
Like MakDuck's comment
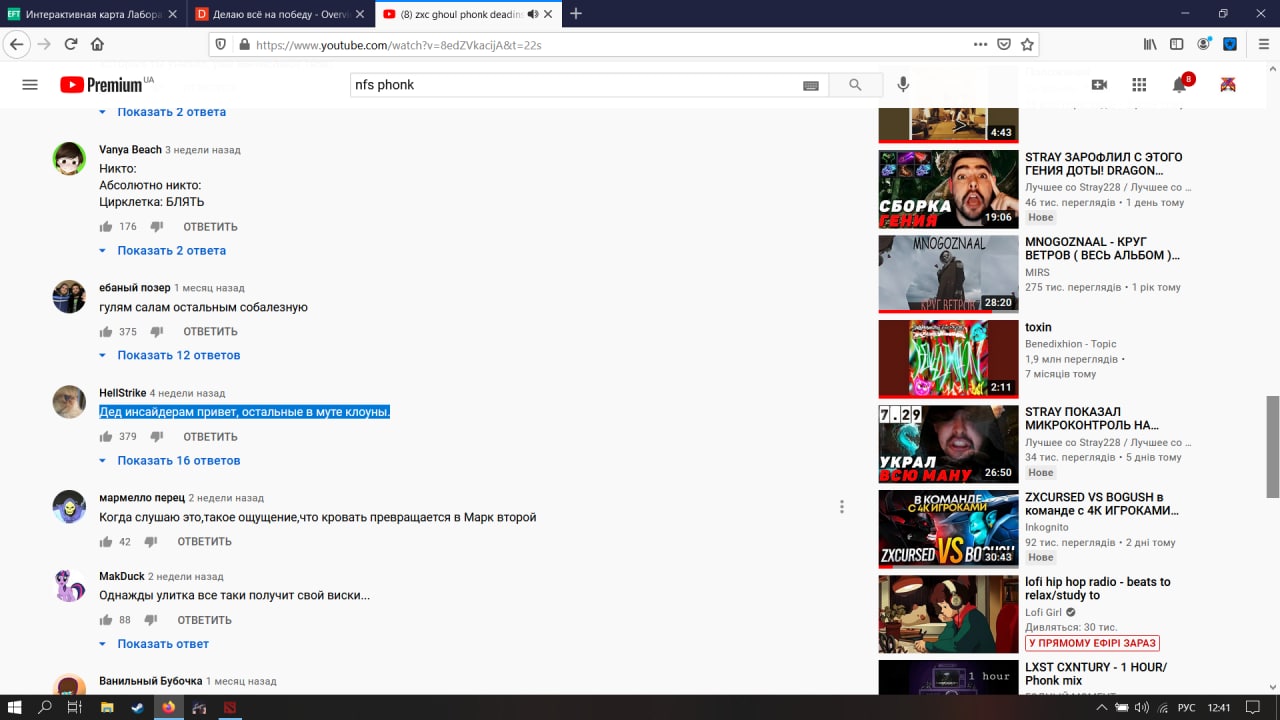coord(105,619)
